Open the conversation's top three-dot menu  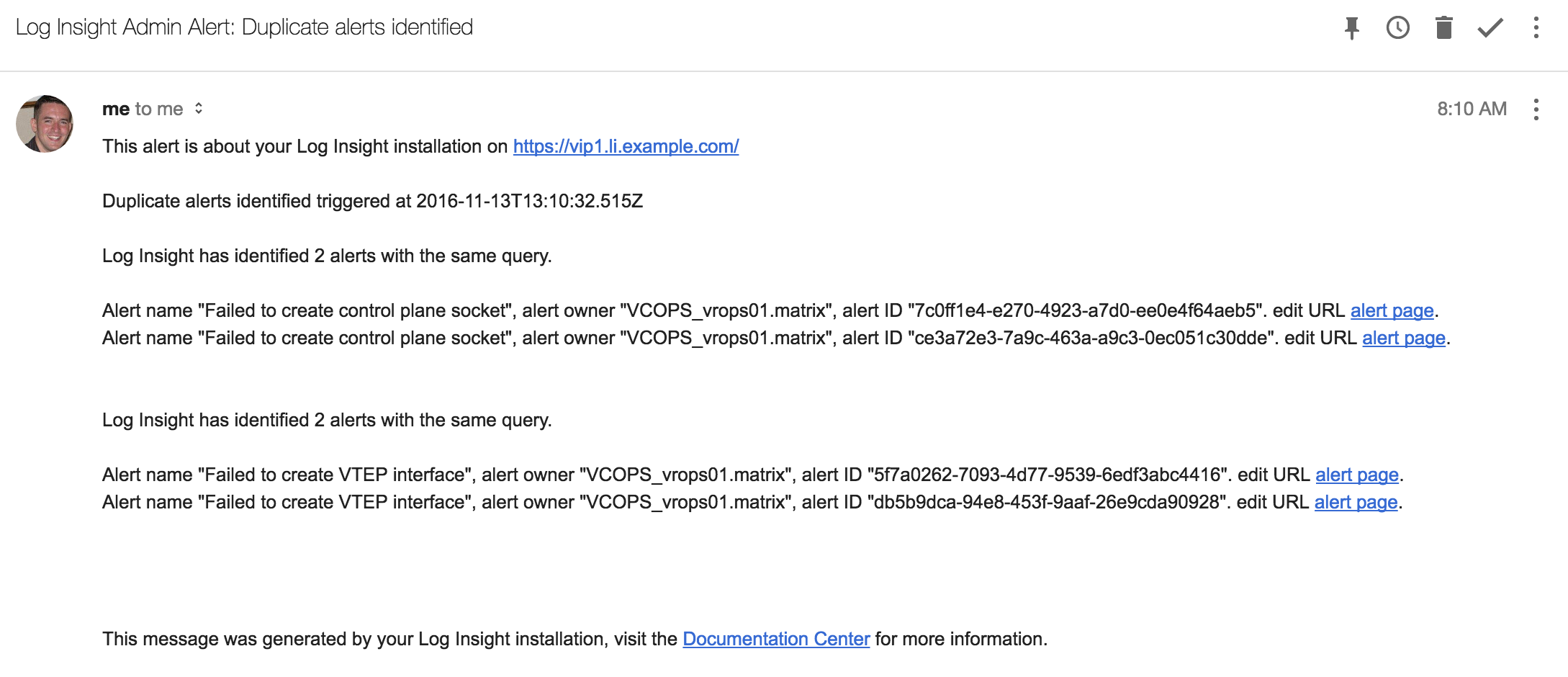[1536, 28]
